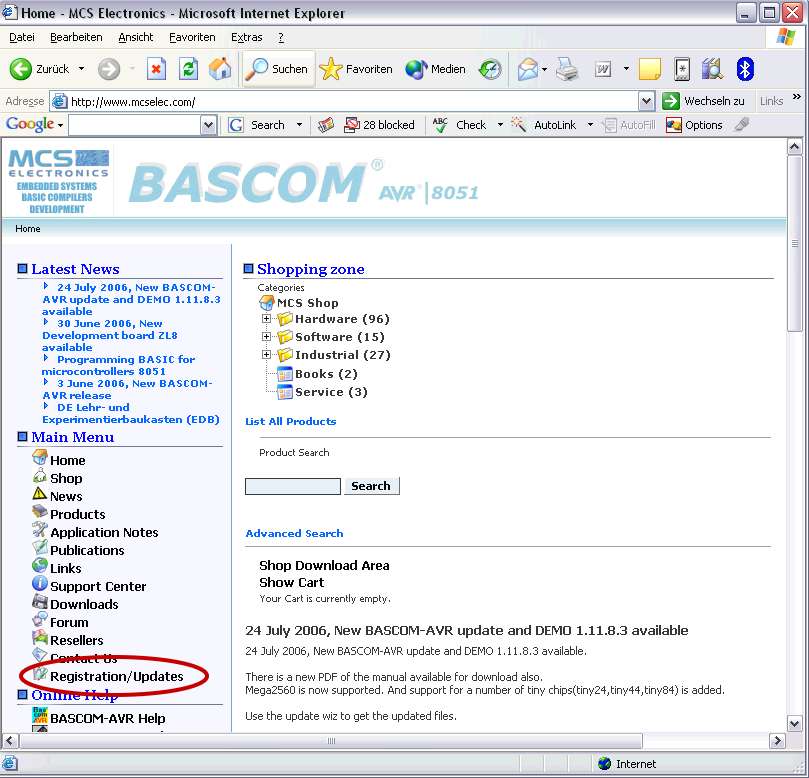Open the address bar dropdown
This screenshot has width=809, height=778.
click(646, 101)
